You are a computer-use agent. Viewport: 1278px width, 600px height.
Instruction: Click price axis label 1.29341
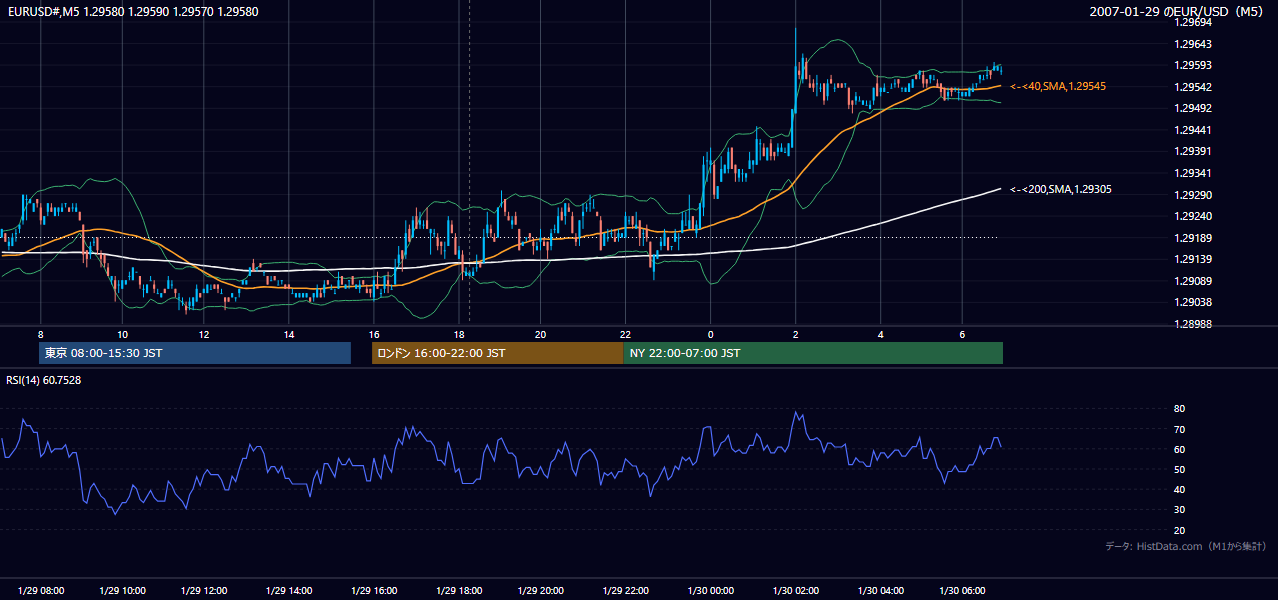[x=1194, y=173]
